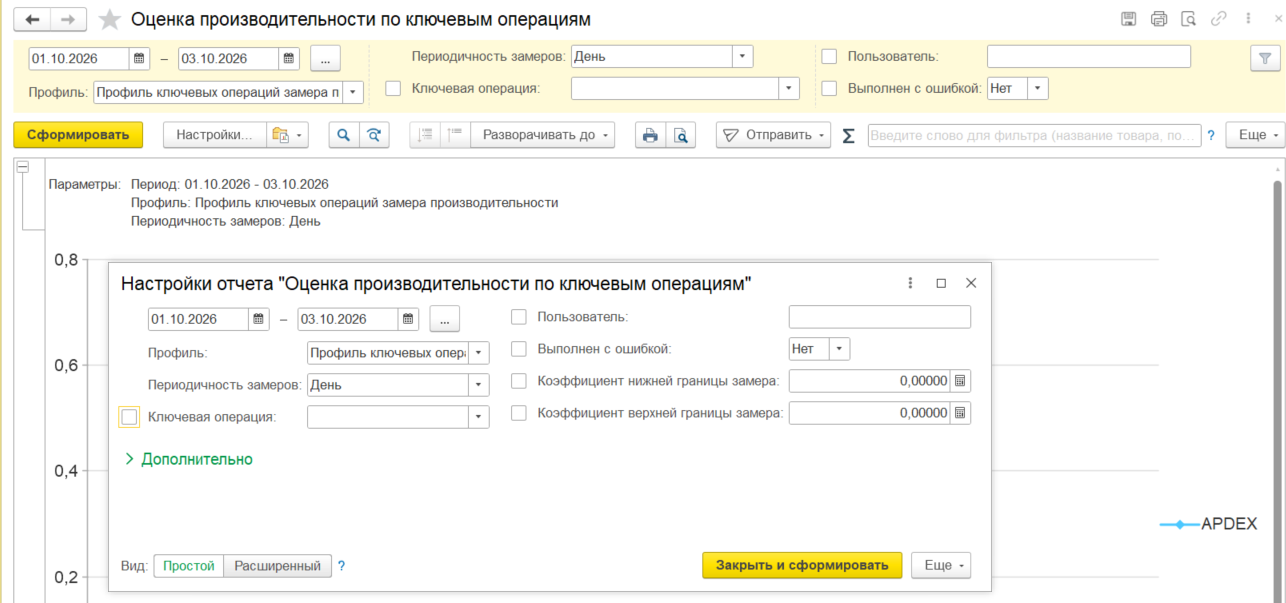The image size is (1286, 603).
Task: Open Профиль dropdown in settings dialog
Action: 479,353
